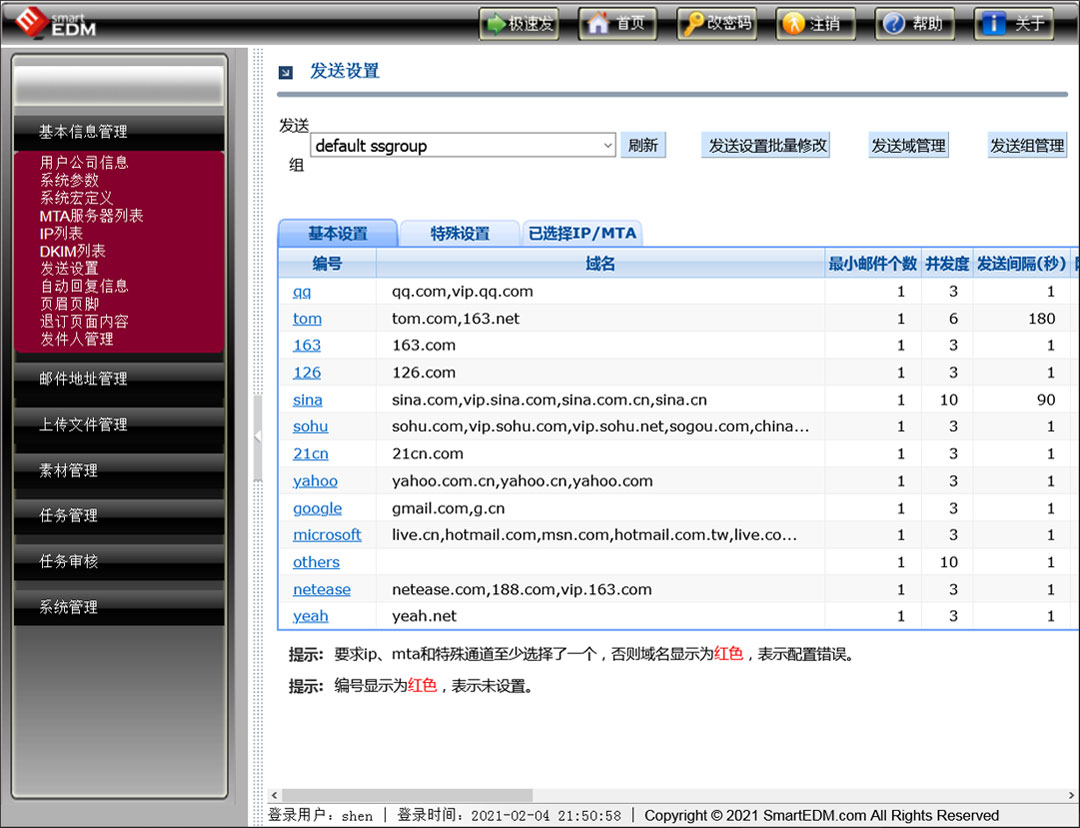Image resolution: width=1080 pixels, height=828 pixels.
Task: Open the sohu domain setting link
Action: pyautogui.click(x=310, y=426)
